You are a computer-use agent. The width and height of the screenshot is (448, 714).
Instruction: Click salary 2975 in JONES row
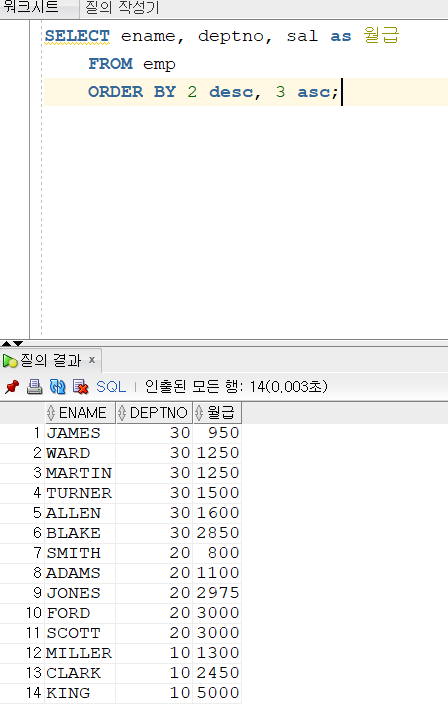(218, 593)
